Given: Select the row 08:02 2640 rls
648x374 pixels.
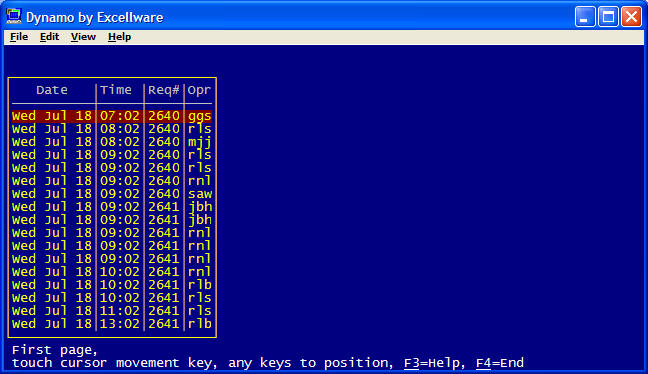Looking at the screenshot, I should [x=112, y=129].
